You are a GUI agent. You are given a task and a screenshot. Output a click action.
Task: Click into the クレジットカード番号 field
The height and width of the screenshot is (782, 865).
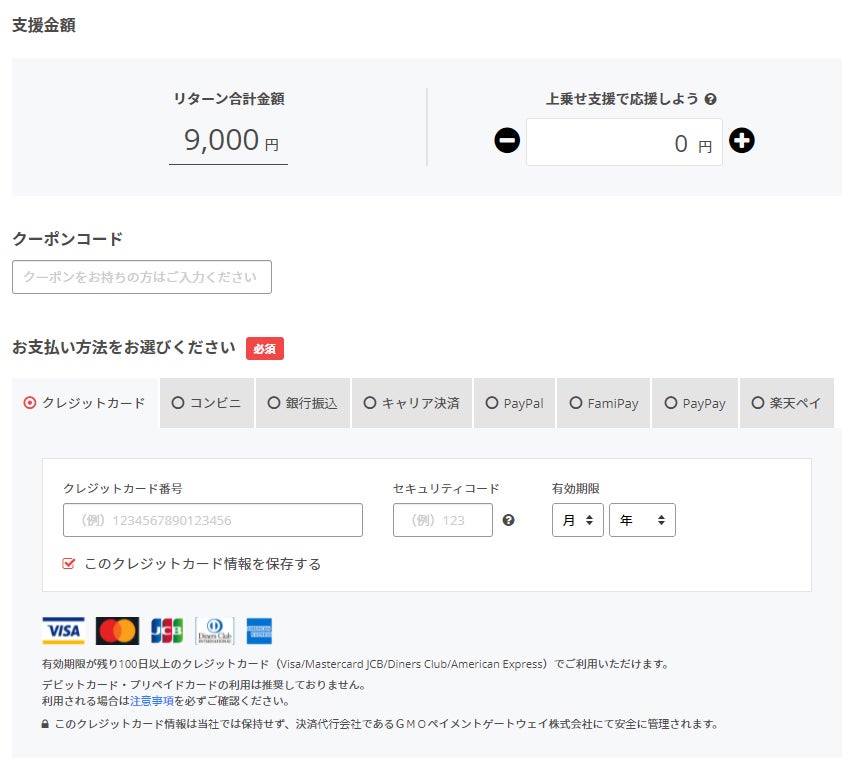coord(213,519)
